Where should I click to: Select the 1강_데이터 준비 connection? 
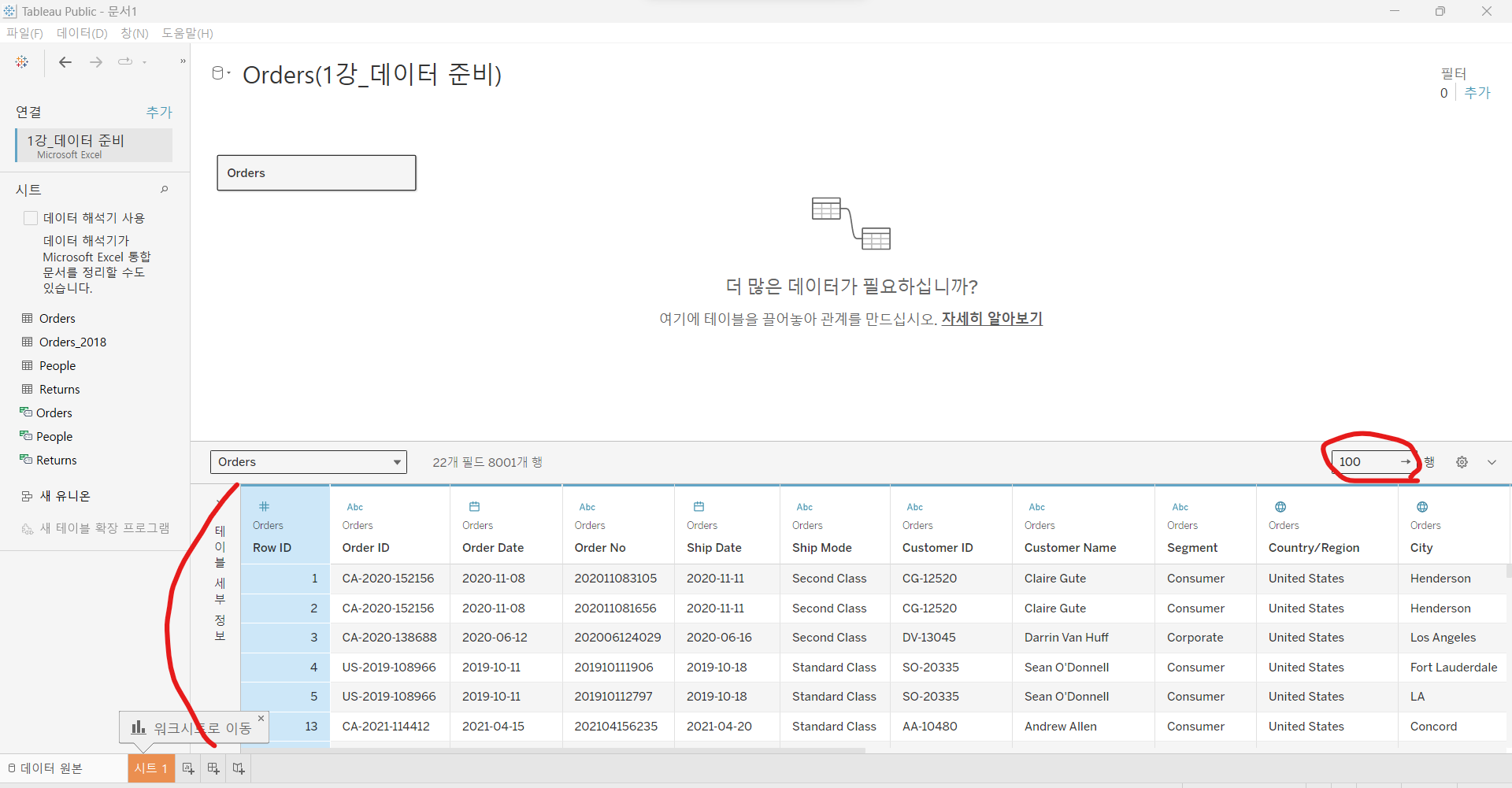click(x=94, y=146)
